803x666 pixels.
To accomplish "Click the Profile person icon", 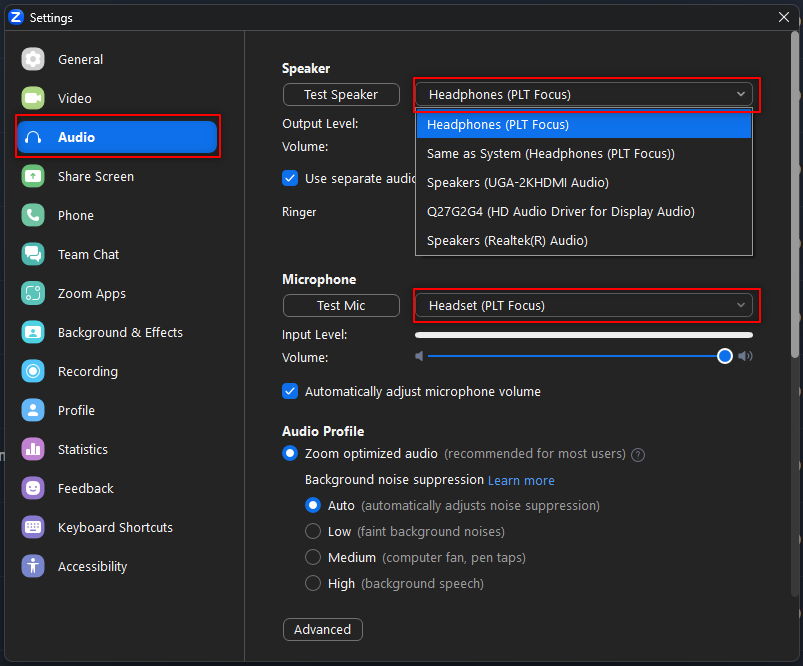I will pos(33,410).
